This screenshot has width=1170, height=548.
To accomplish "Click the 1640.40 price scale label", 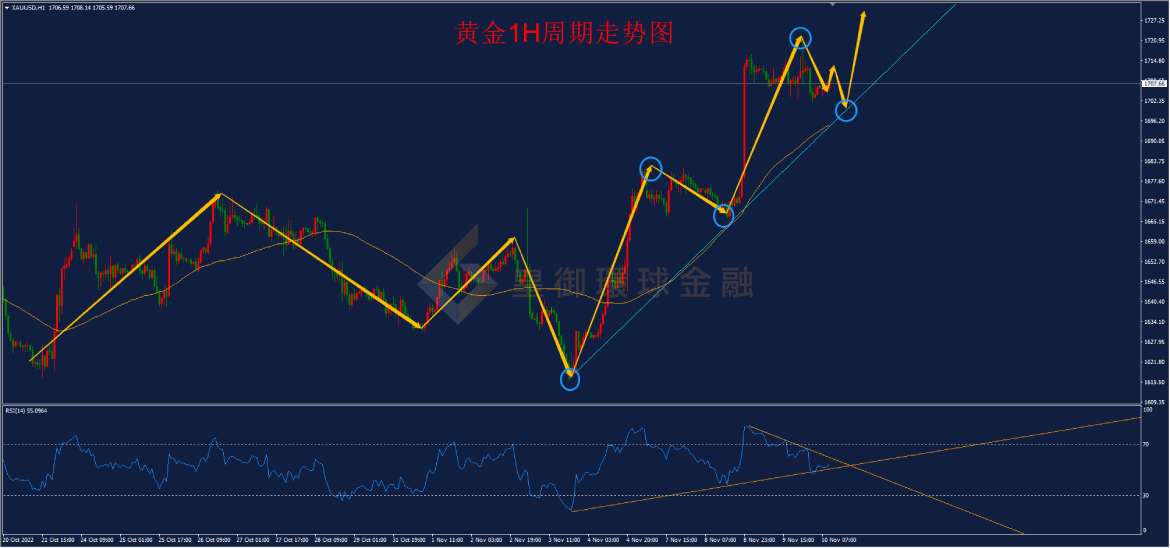I will click(1154, 302).
